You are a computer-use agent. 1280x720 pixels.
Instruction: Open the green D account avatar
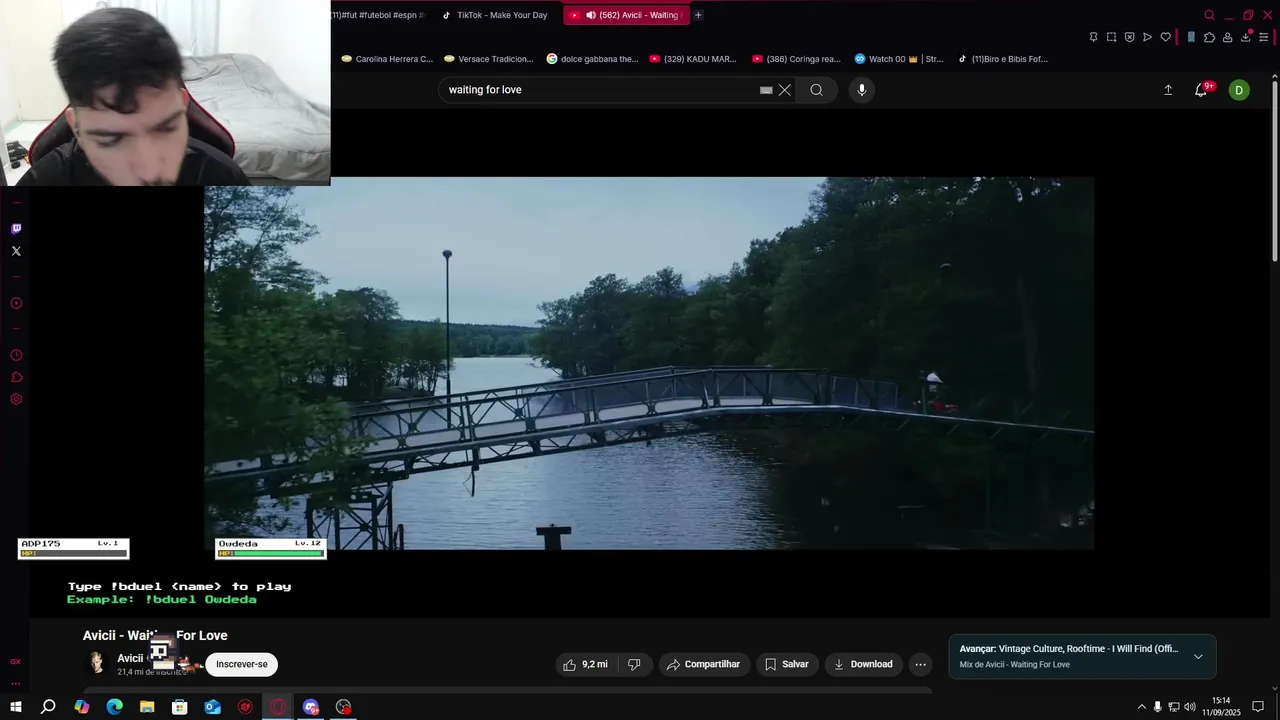(x=1239, y=90)
